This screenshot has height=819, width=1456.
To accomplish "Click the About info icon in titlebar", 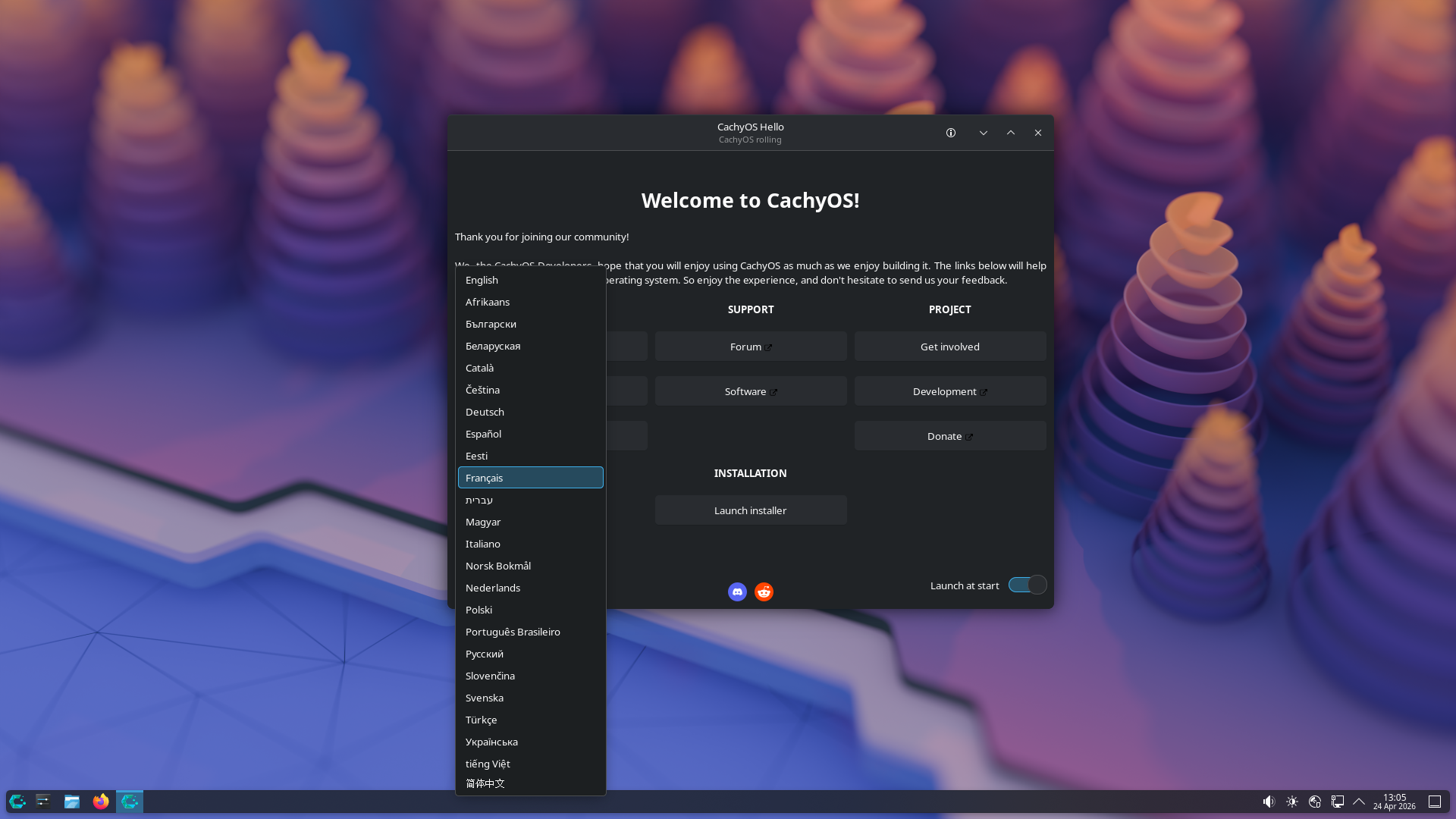I will [x=951, y=133].
